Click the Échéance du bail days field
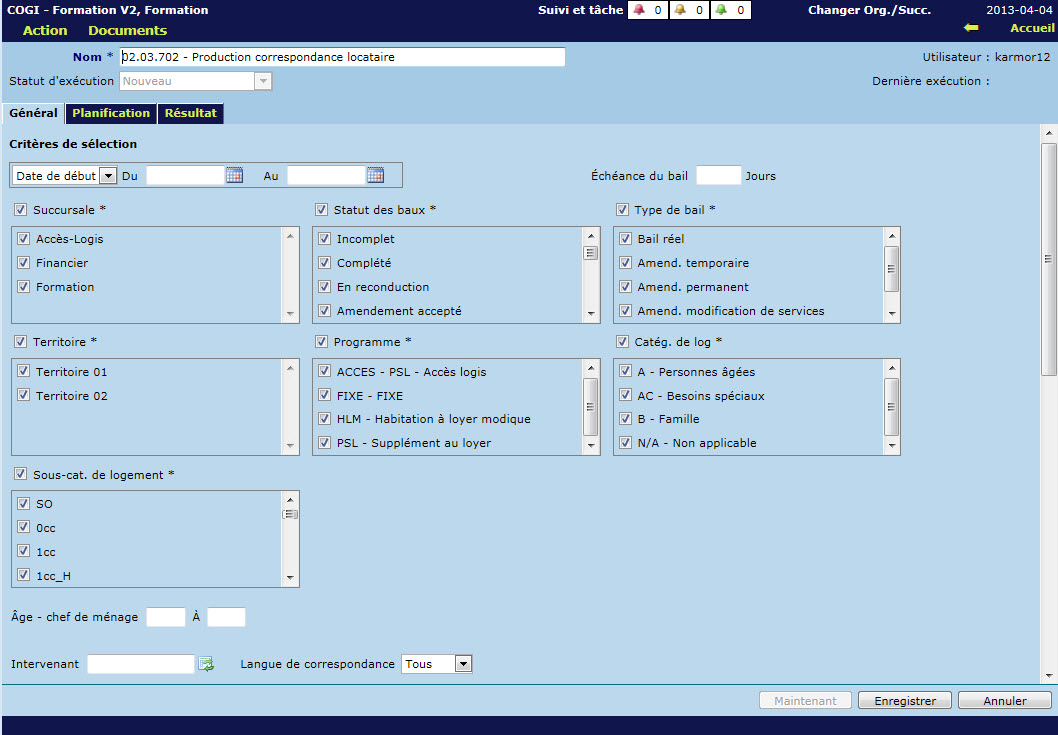 (x=718, y=176)
